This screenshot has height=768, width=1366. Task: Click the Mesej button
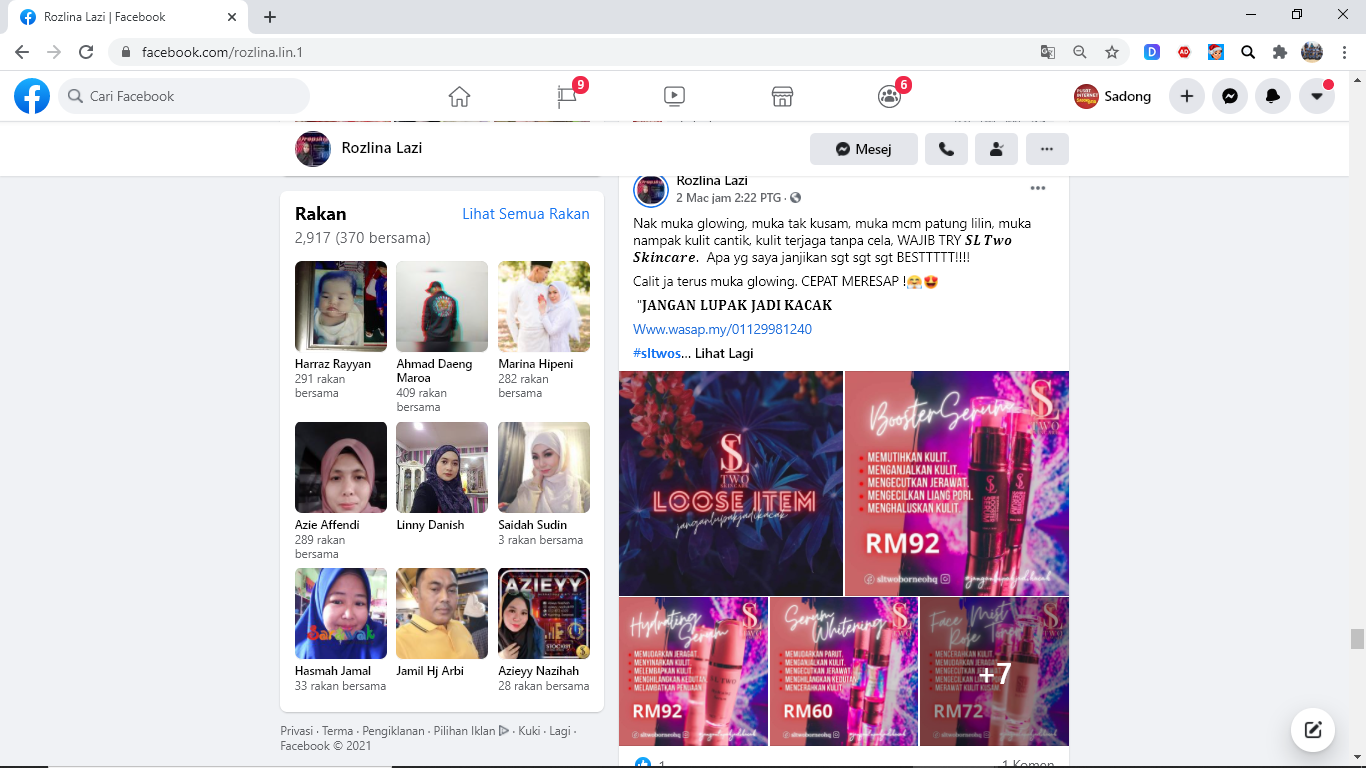[863, 149]
